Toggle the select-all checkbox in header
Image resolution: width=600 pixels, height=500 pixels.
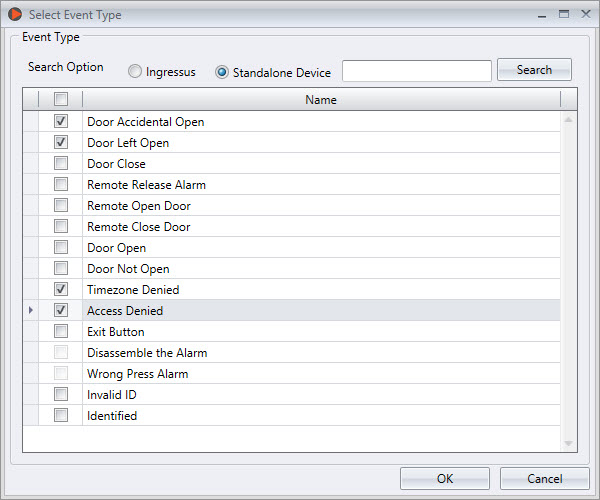tap(61, 99)
